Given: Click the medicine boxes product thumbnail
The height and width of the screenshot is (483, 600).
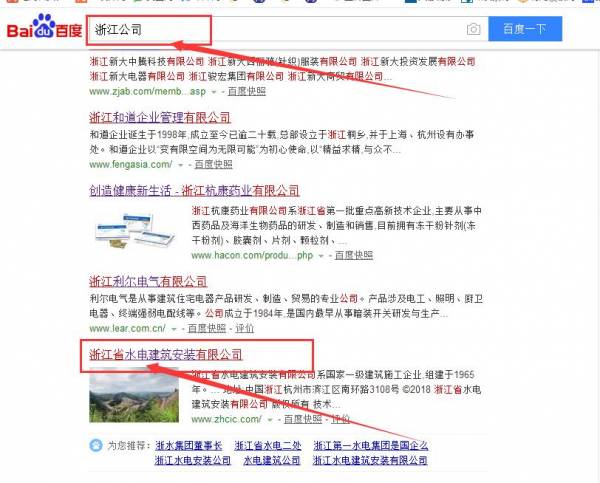Looking at the screenshot, I should point(134,230).
